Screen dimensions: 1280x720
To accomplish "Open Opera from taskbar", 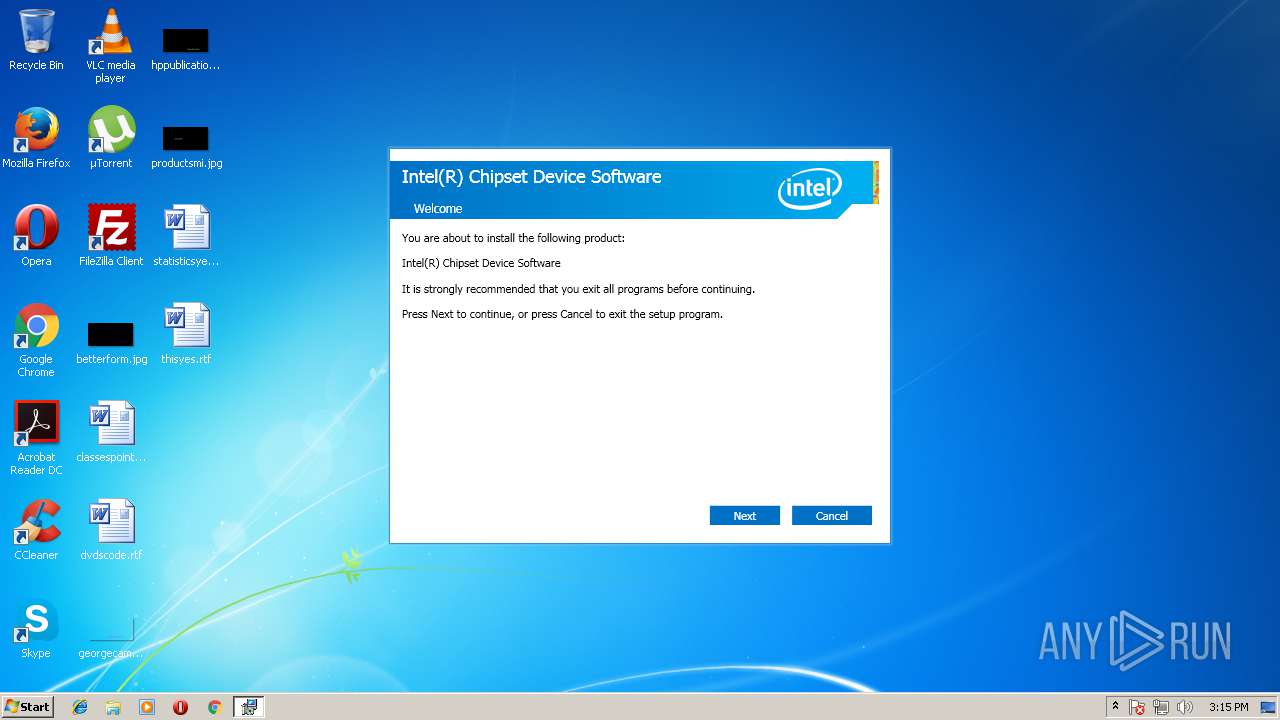I will click(181, 707).
